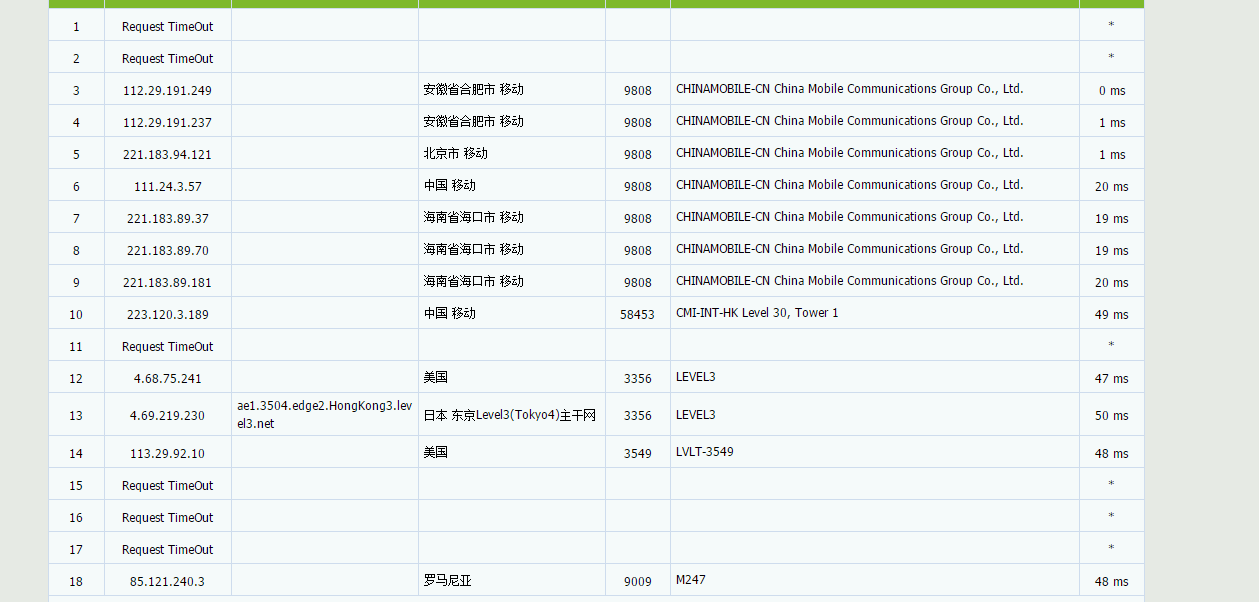Click AS number 58453
1259x602 pixels.
[x=637, y=314]
